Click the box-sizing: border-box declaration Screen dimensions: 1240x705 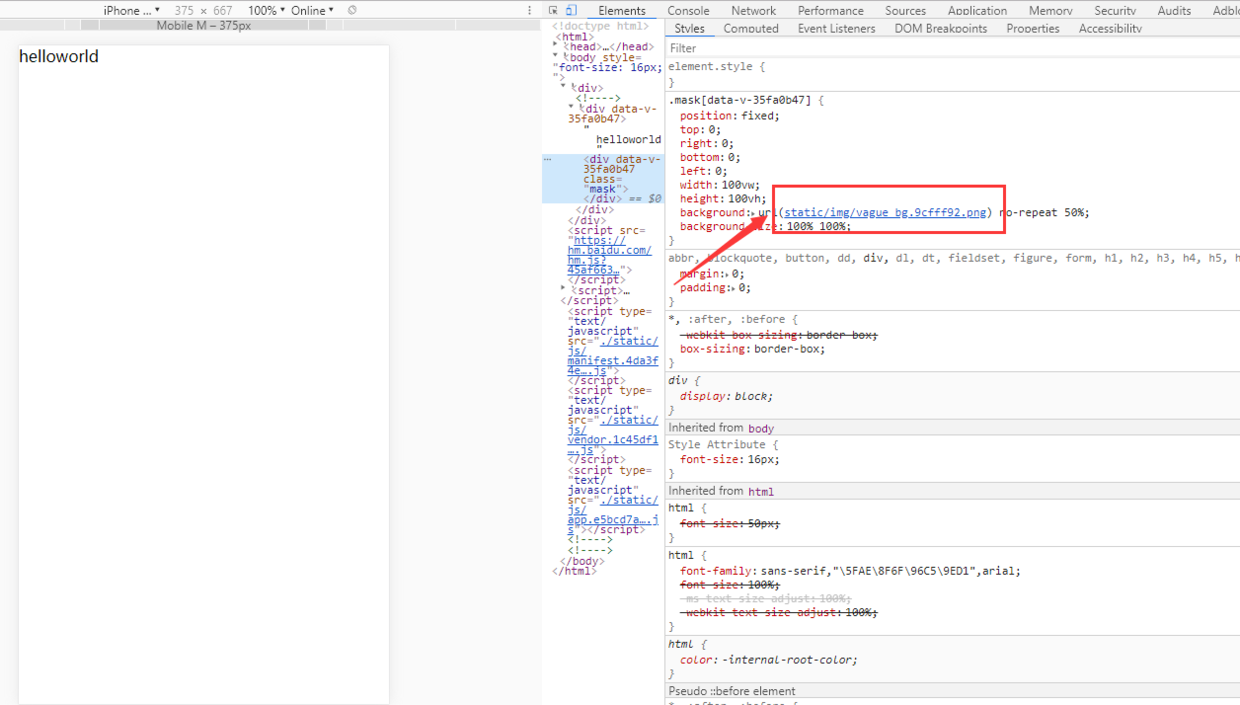click(x=753, y=349)
